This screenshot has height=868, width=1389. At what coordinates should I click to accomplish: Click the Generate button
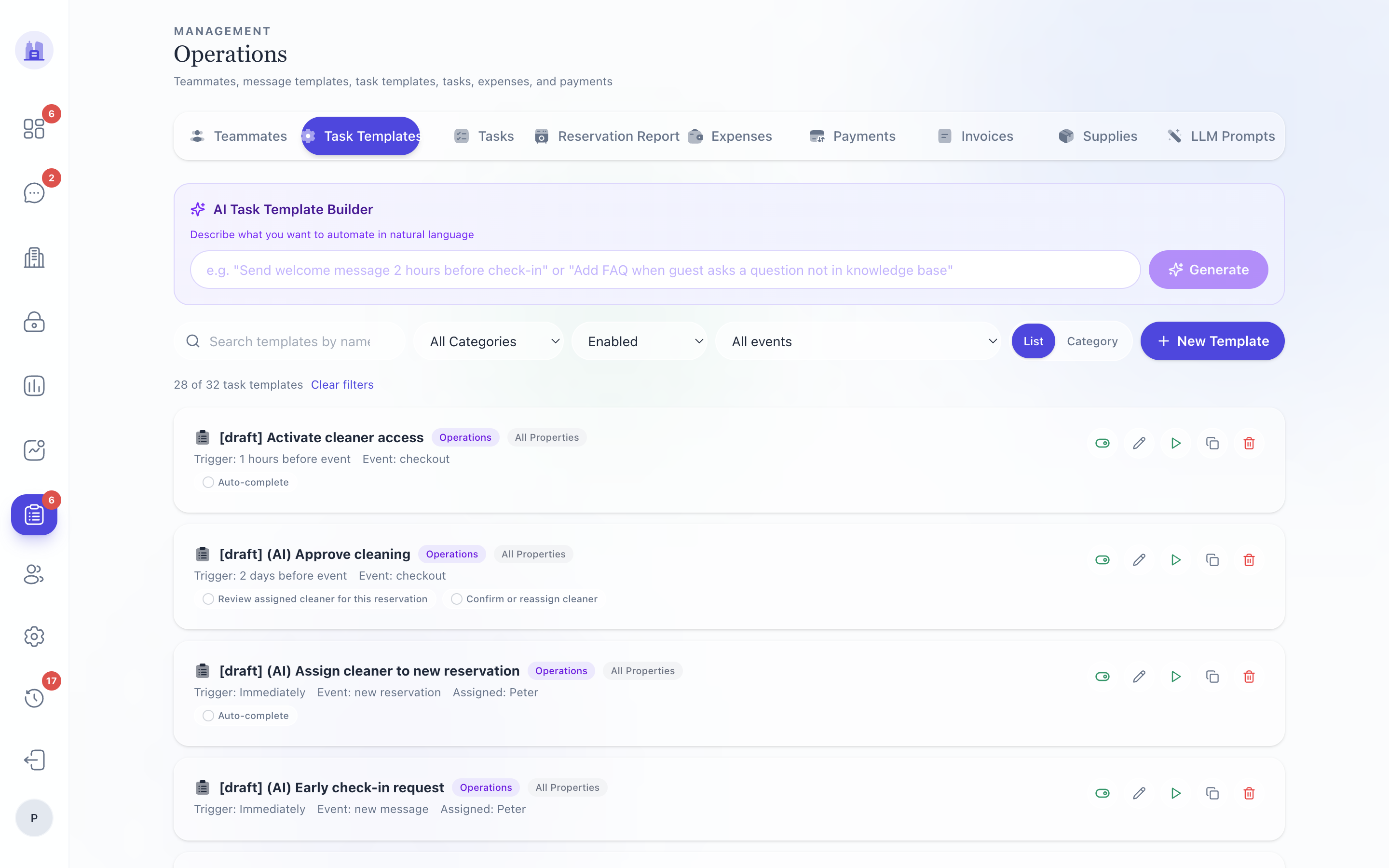(x=1208, y=269)
